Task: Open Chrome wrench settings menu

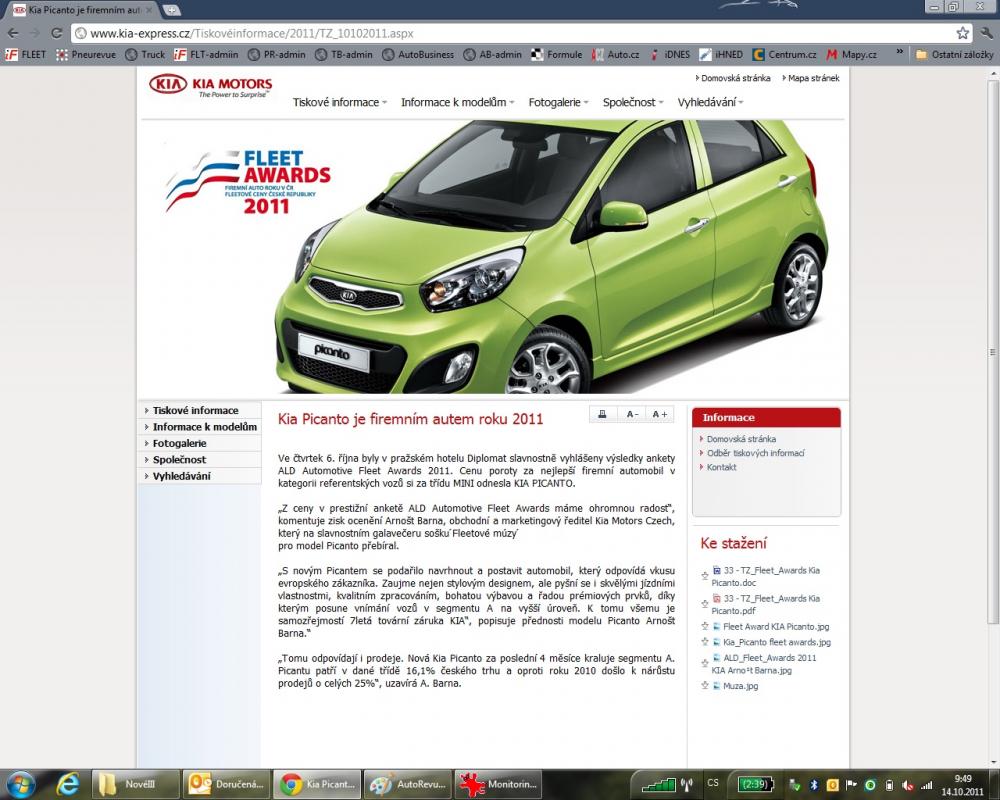Action: (x=986, y=33)
